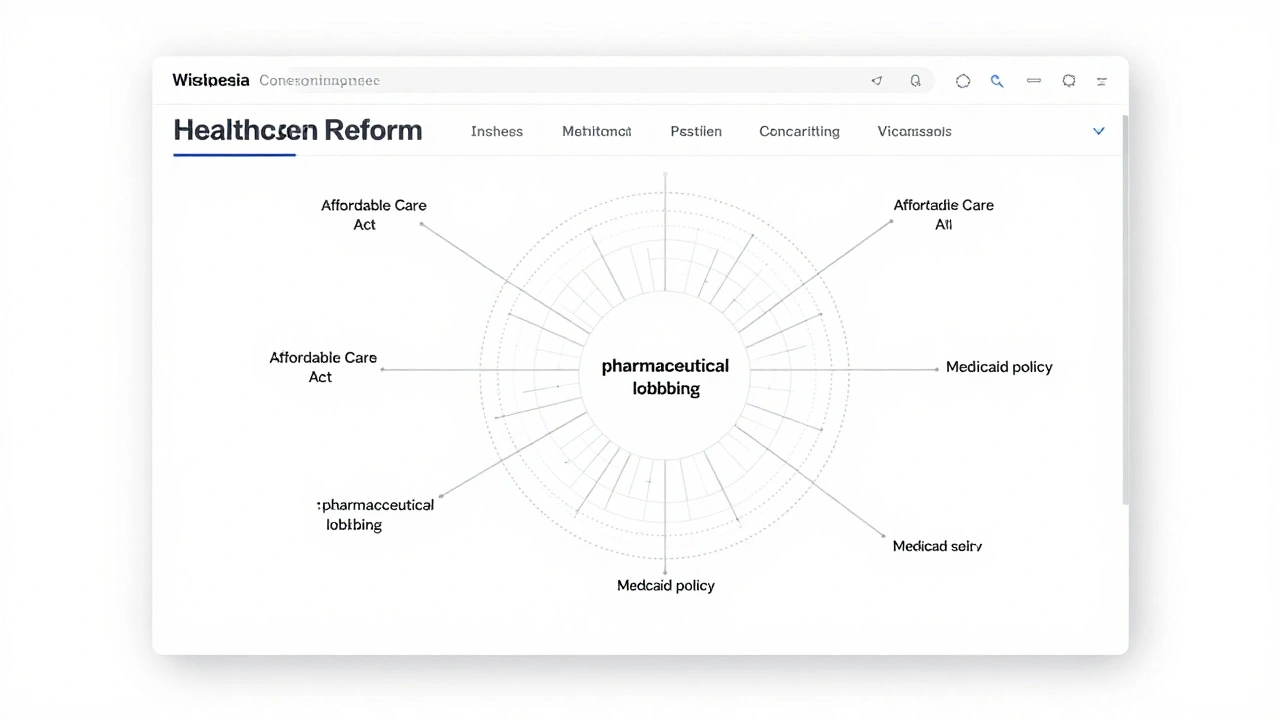Click the notification badge icon in the toolbar
This screenshot has width=1280, height=720.
(x=1069, y=80)
